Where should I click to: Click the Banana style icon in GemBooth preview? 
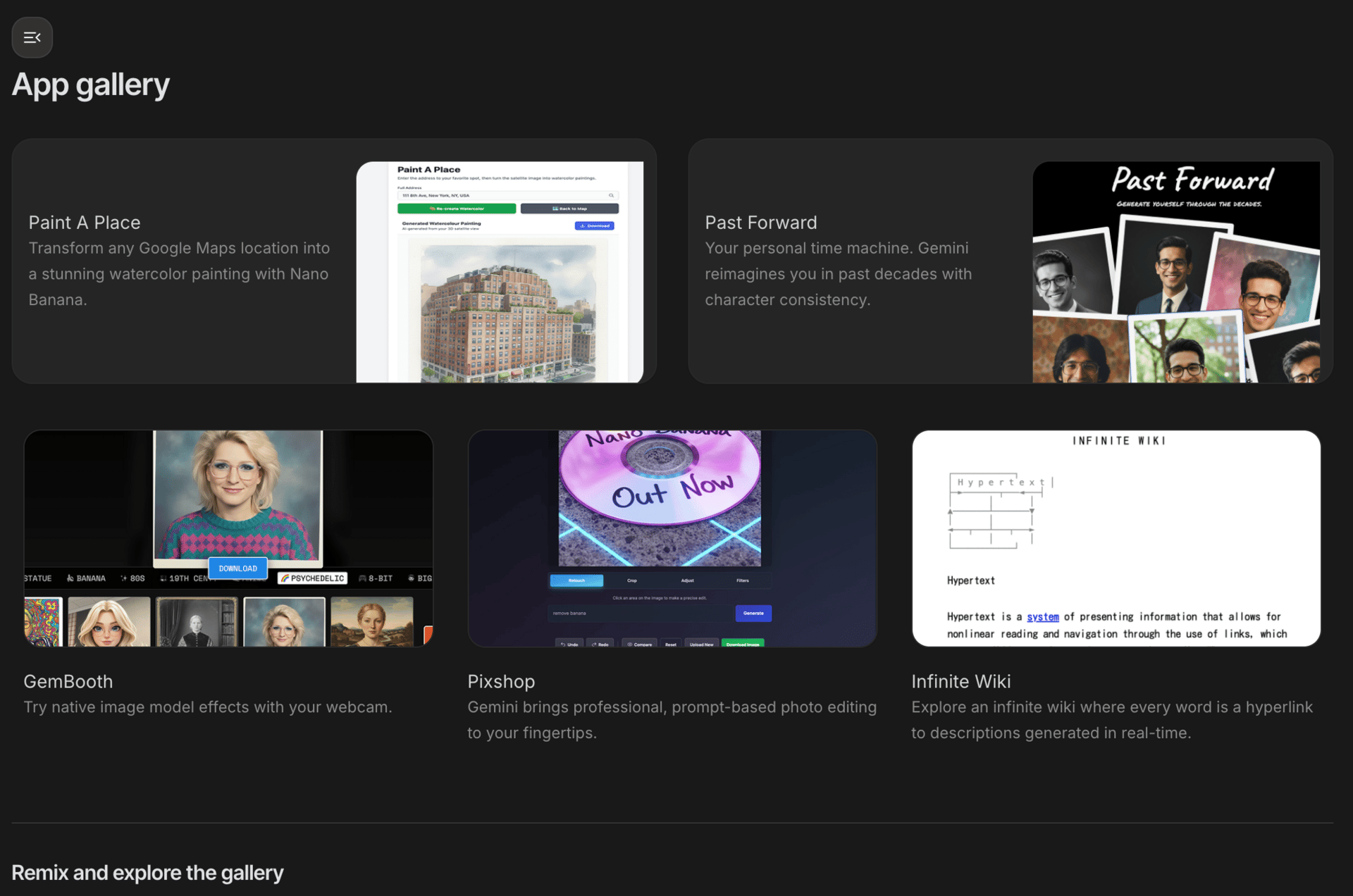[x=70, y=578]
